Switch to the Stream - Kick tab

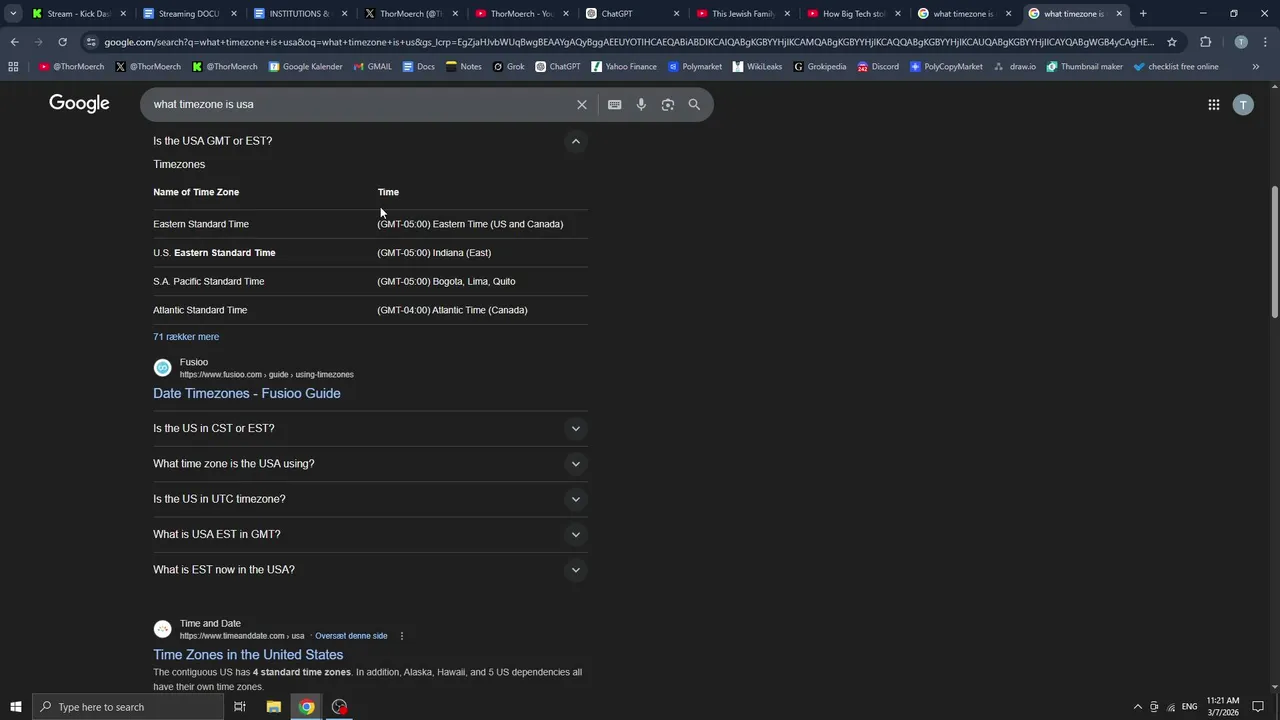pyautogui.click(x=79, y=14)
